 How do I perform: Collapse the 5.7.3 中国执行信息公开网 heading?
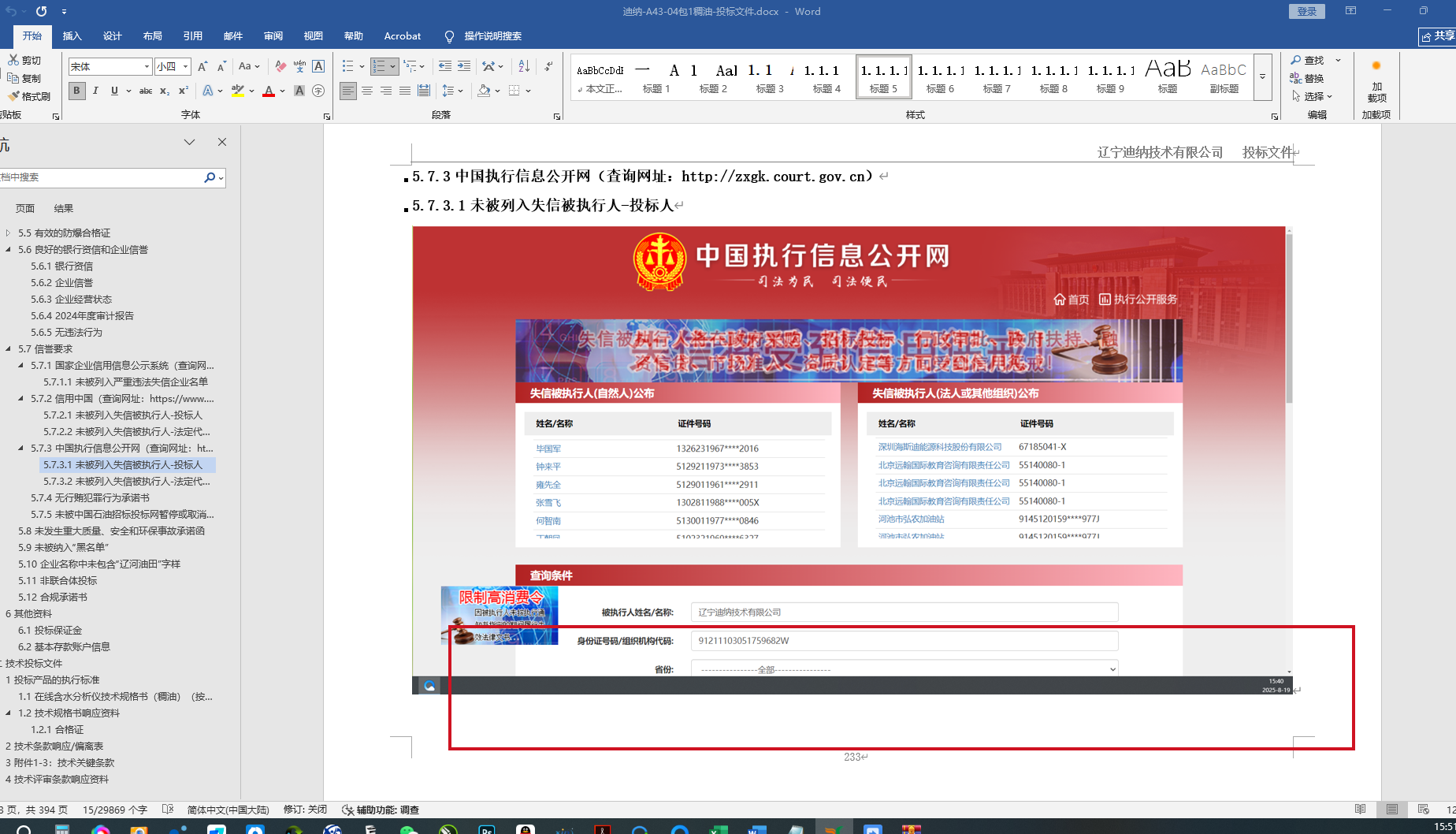pos(20,448)
